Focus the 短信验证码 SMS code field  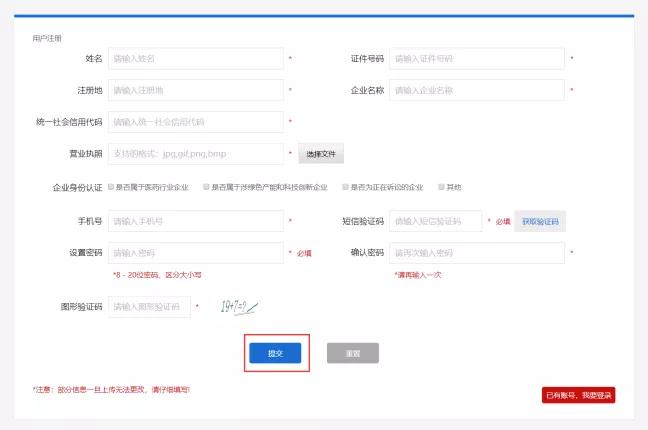pyautogui.click(x=435, y=221)
